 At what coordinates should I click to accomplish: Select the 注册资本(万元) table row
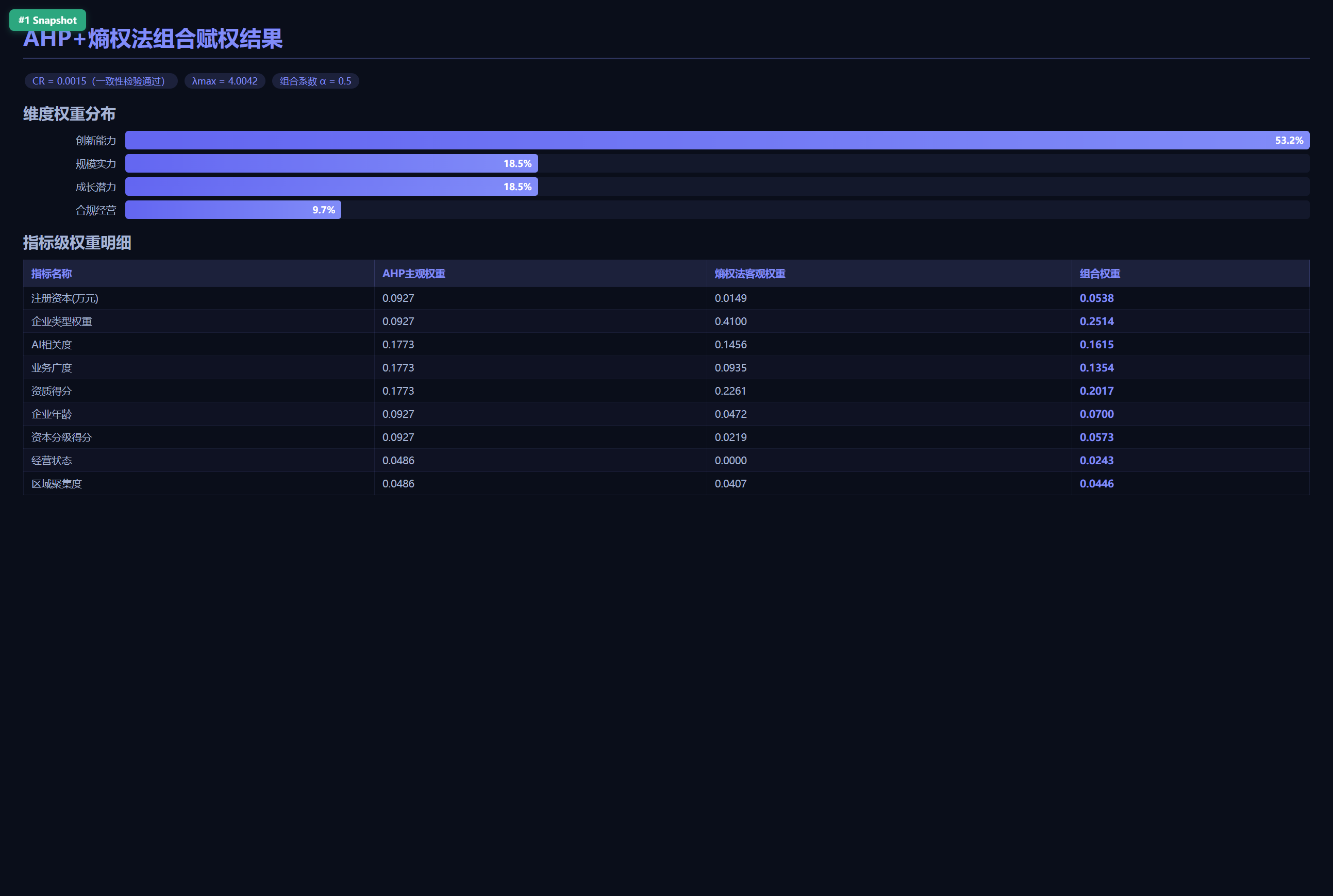[666, 298]
